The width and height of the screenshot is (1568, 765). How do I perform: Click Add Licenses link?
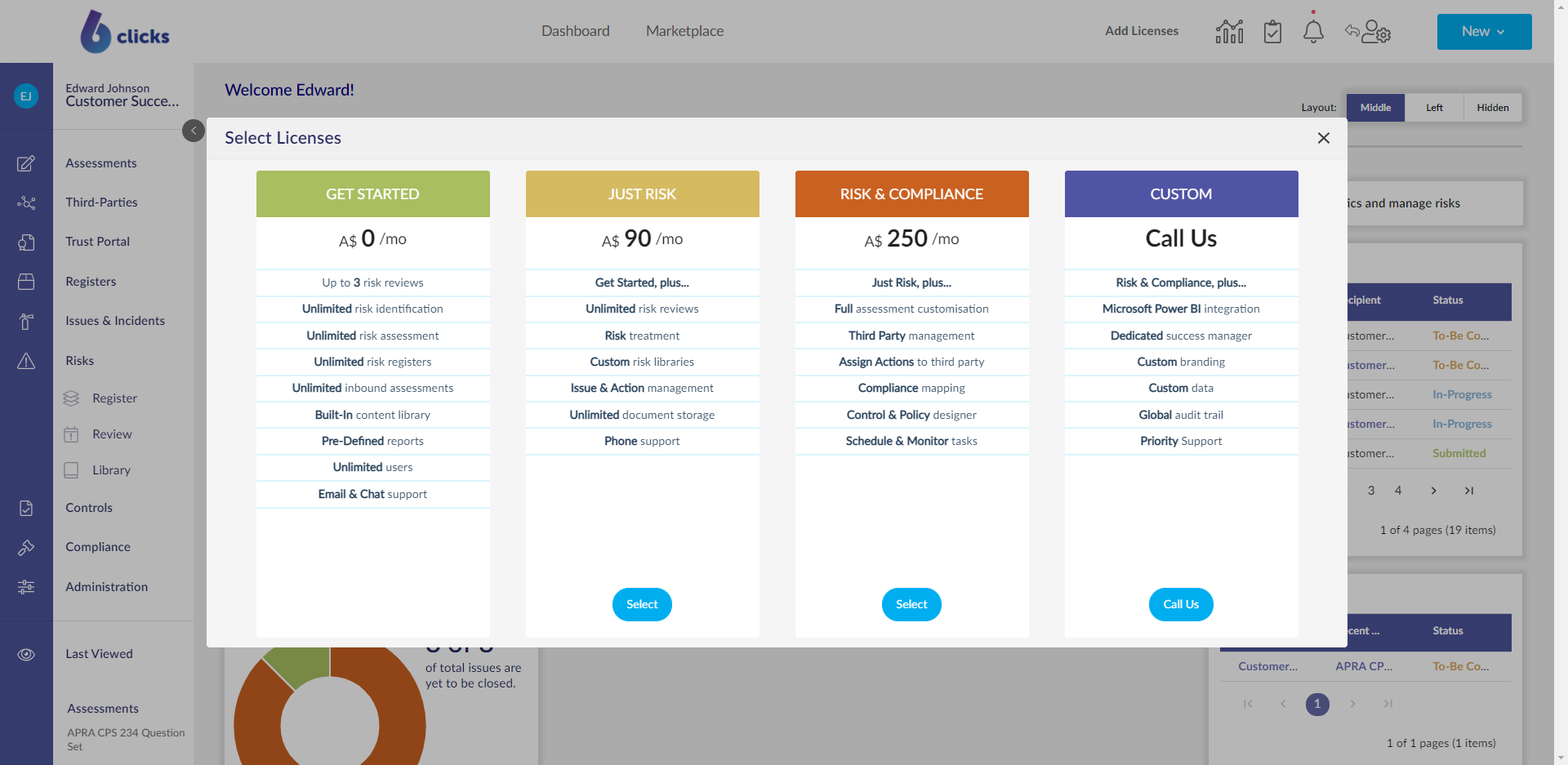click(x=1142, y=31)
